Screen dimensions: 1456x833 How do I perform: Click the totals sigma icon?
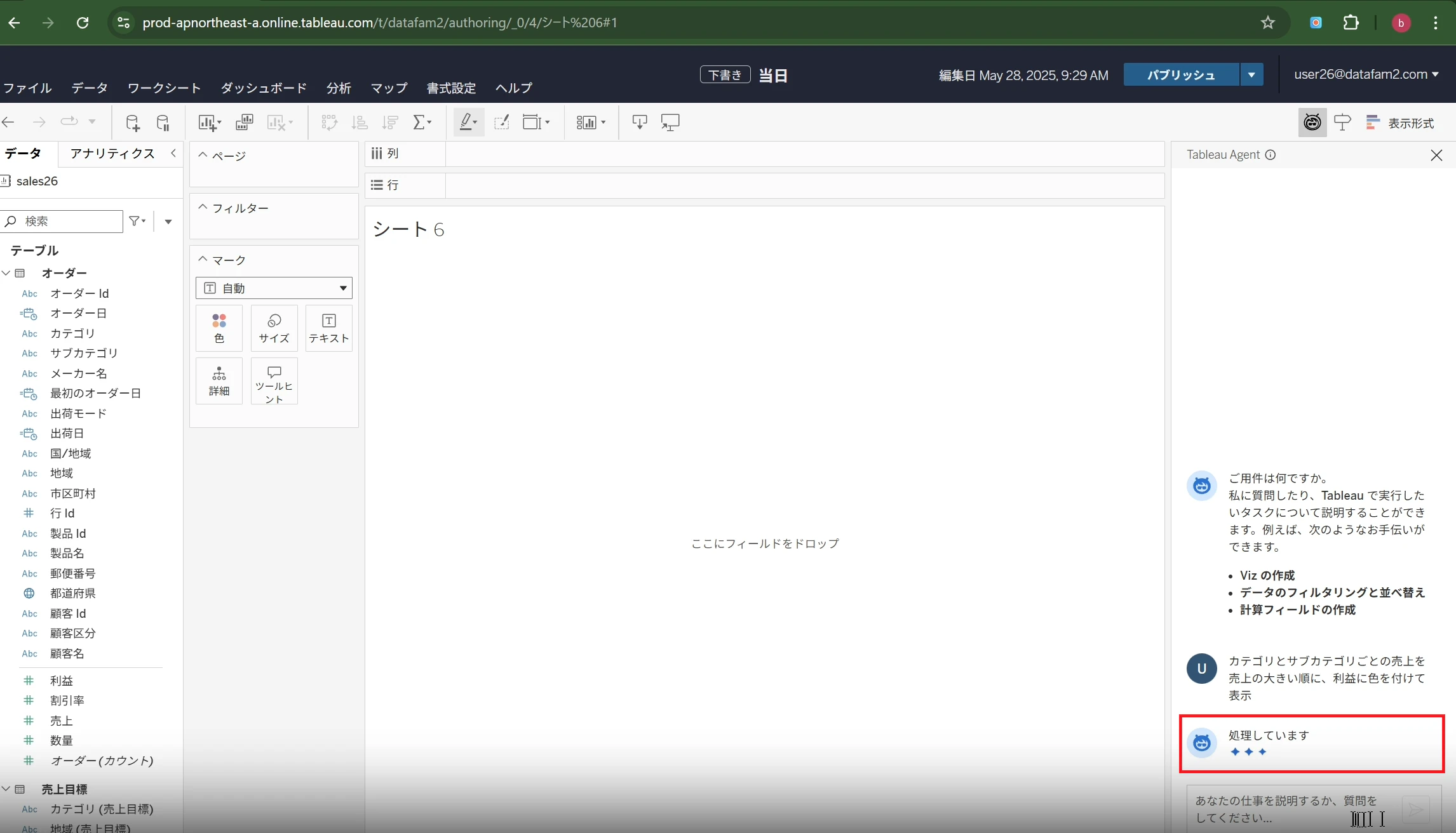coord(422,123)
